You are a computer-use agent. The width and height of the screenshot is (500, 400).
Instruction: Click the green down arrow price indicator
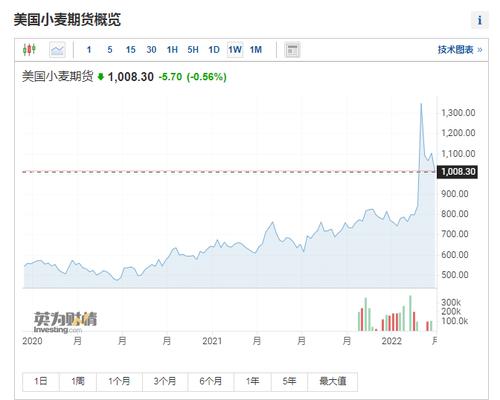click(x=101, y=77)
